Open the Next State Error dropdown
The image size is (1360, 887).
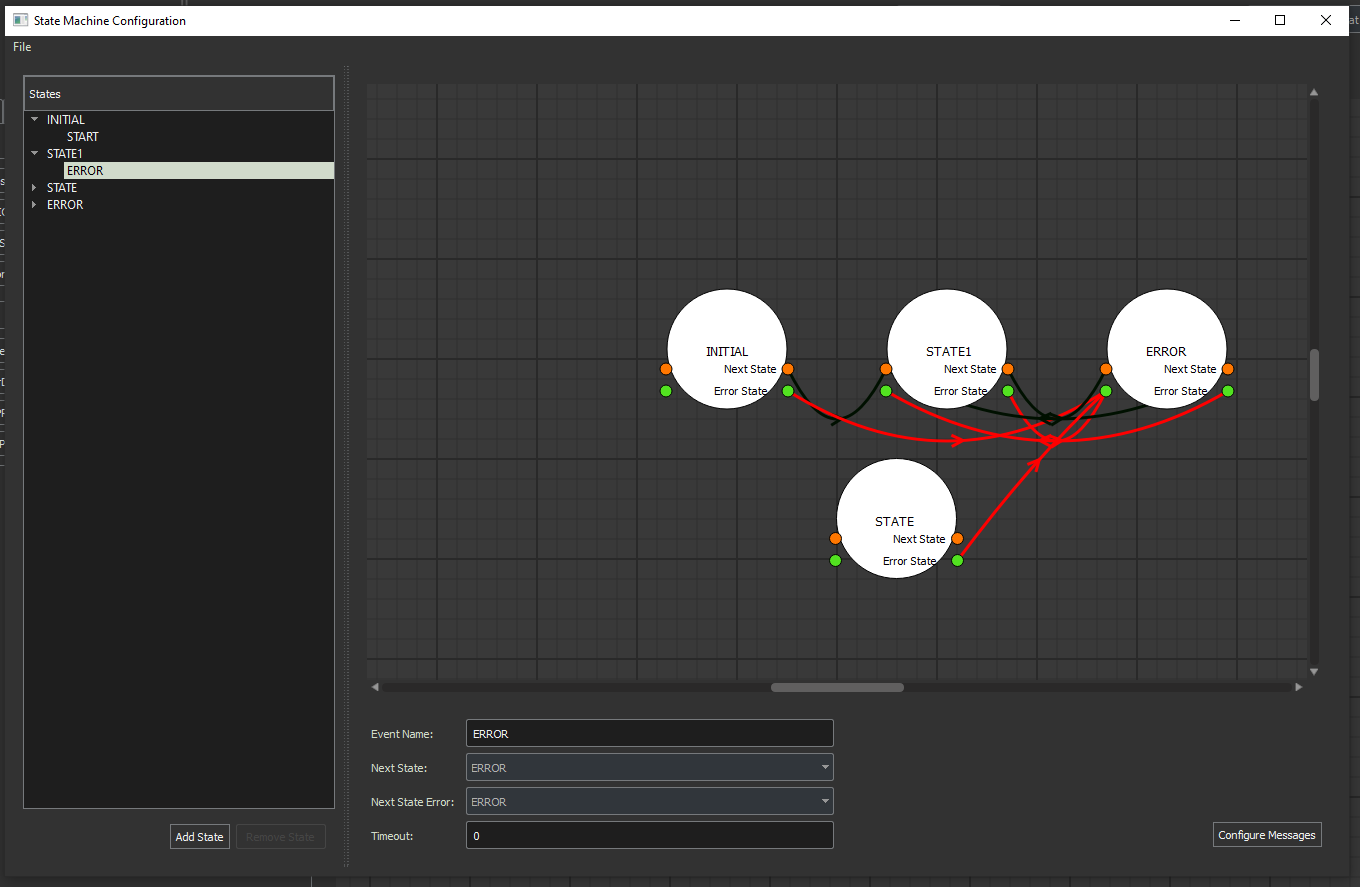coord(649,802)
